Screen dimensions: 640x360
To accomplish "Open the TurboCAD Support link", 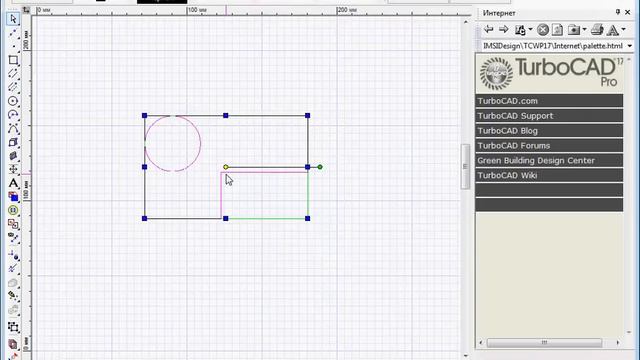I will tap(549, 116).
